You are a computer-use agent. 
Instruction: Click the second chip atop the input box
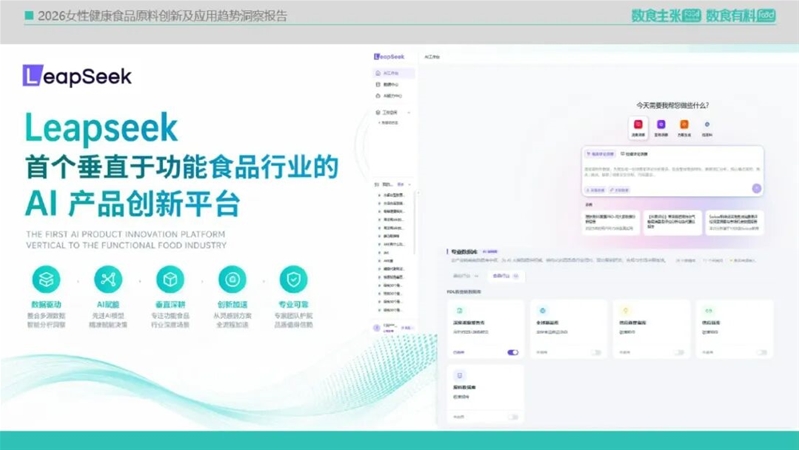tap(634, 154)
